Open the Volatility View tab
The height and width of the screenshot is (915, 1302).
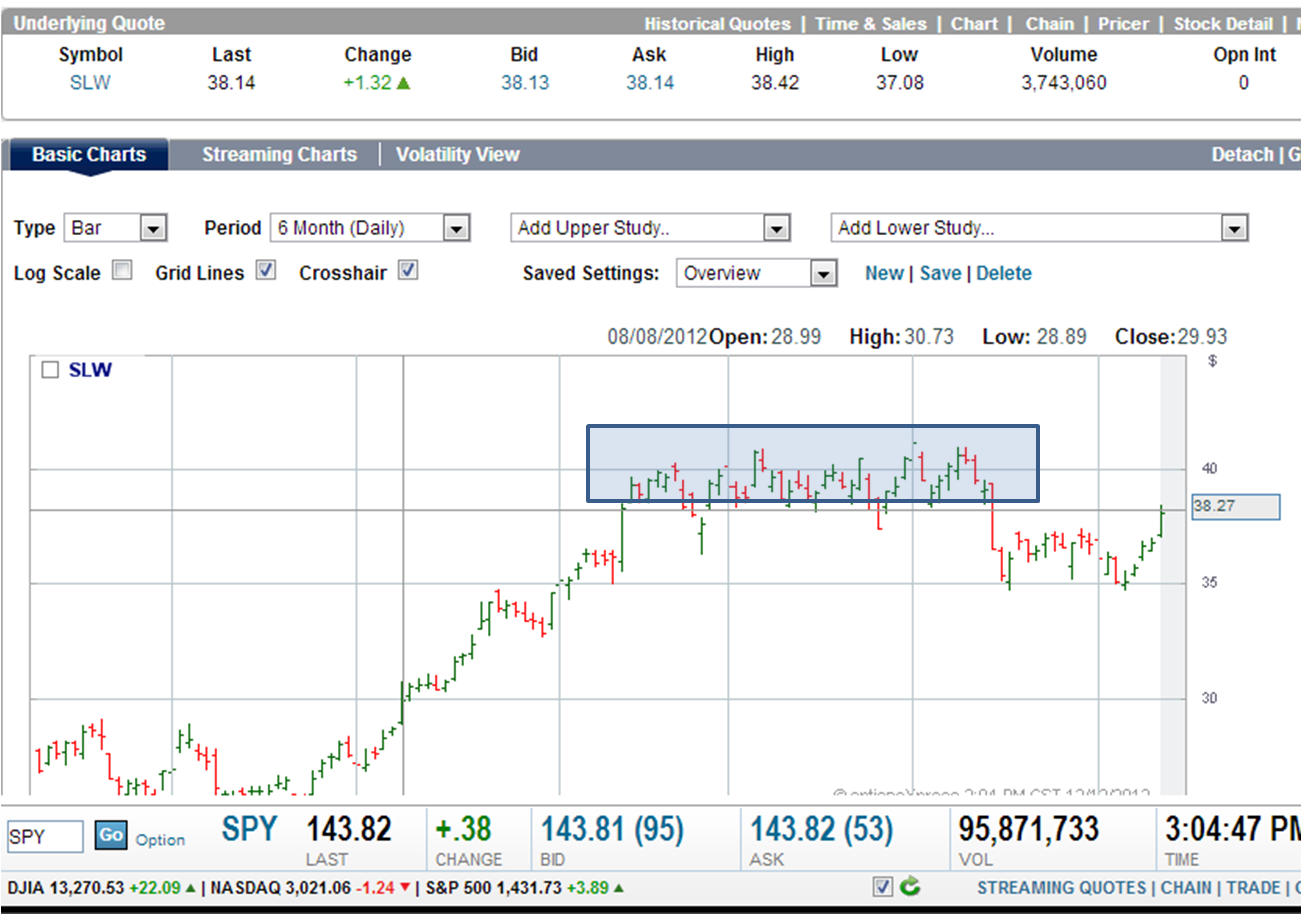(x=458, y=155)
